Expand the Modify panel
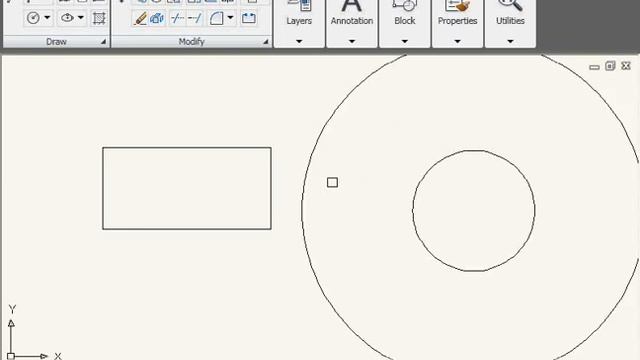 266,42
